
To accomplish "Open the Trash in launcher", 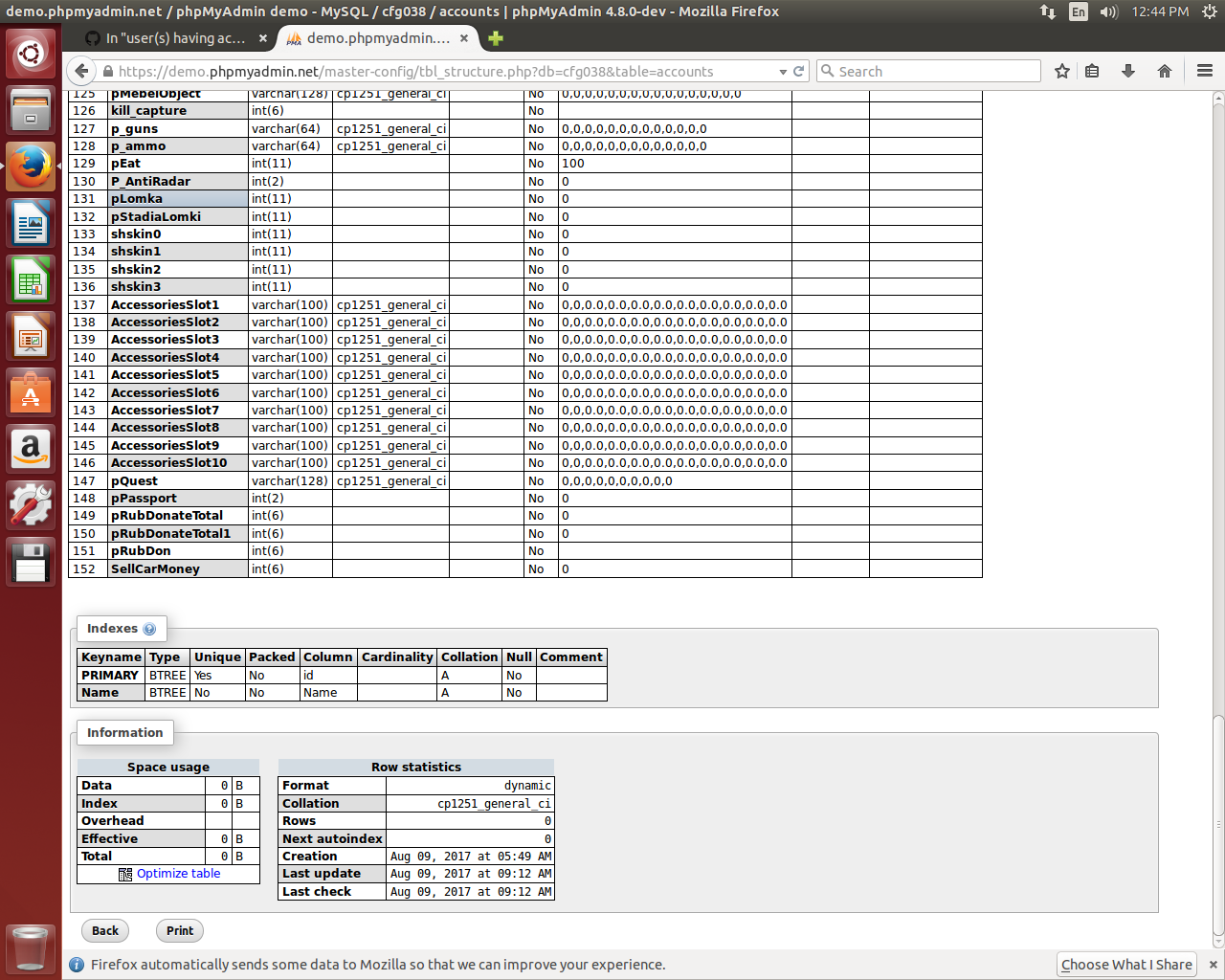I will (31, 947).
